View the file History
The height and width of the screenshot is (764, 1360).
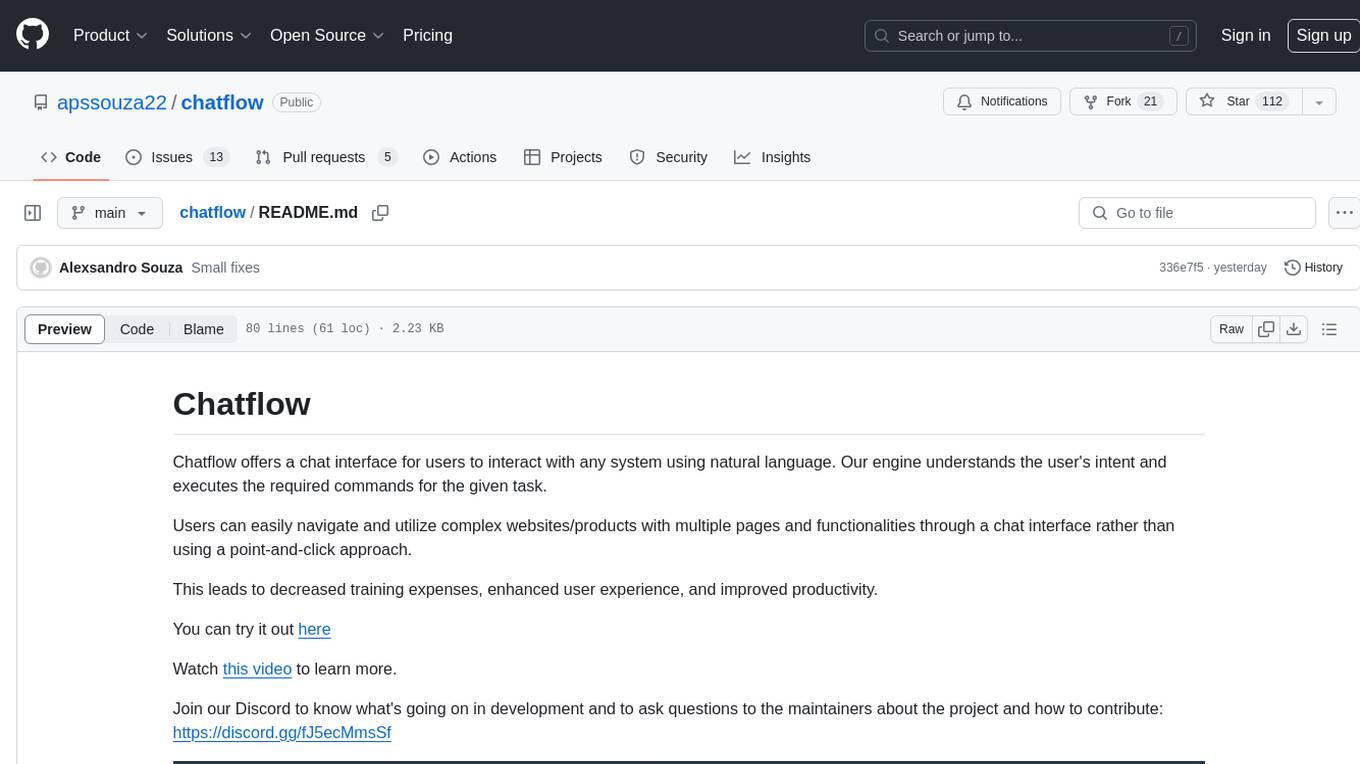click(x=1313, y=267)
